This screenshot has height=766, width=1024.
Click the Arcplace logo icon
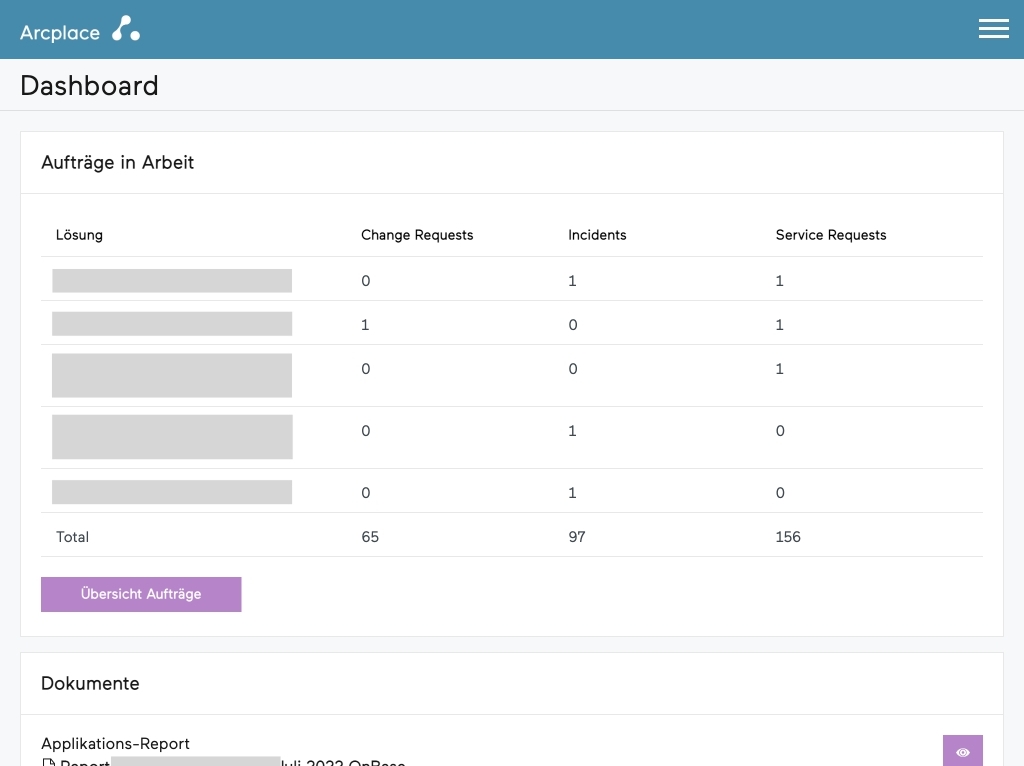tap(125, 29)
